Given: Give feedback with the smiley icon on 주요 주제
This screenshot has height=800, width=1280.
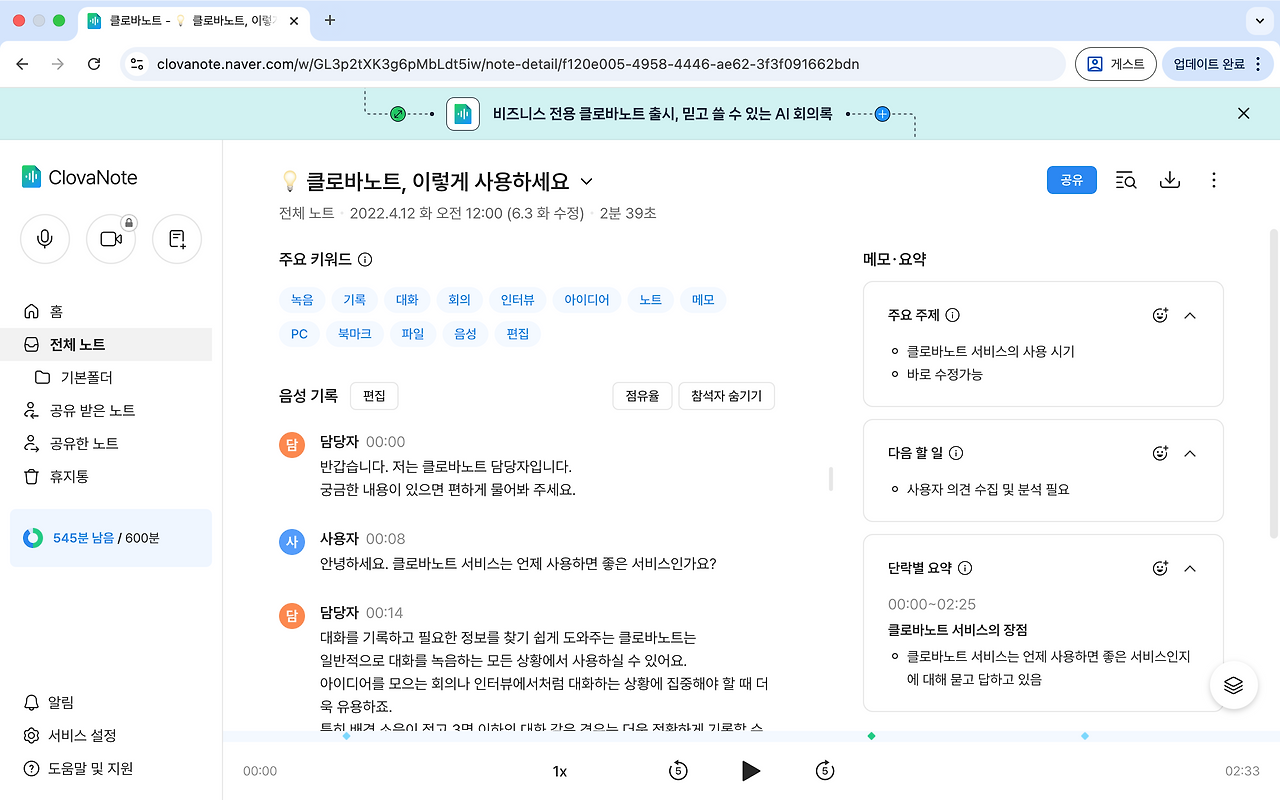Looking at the screenshot, I should (x=1160, y=315).
